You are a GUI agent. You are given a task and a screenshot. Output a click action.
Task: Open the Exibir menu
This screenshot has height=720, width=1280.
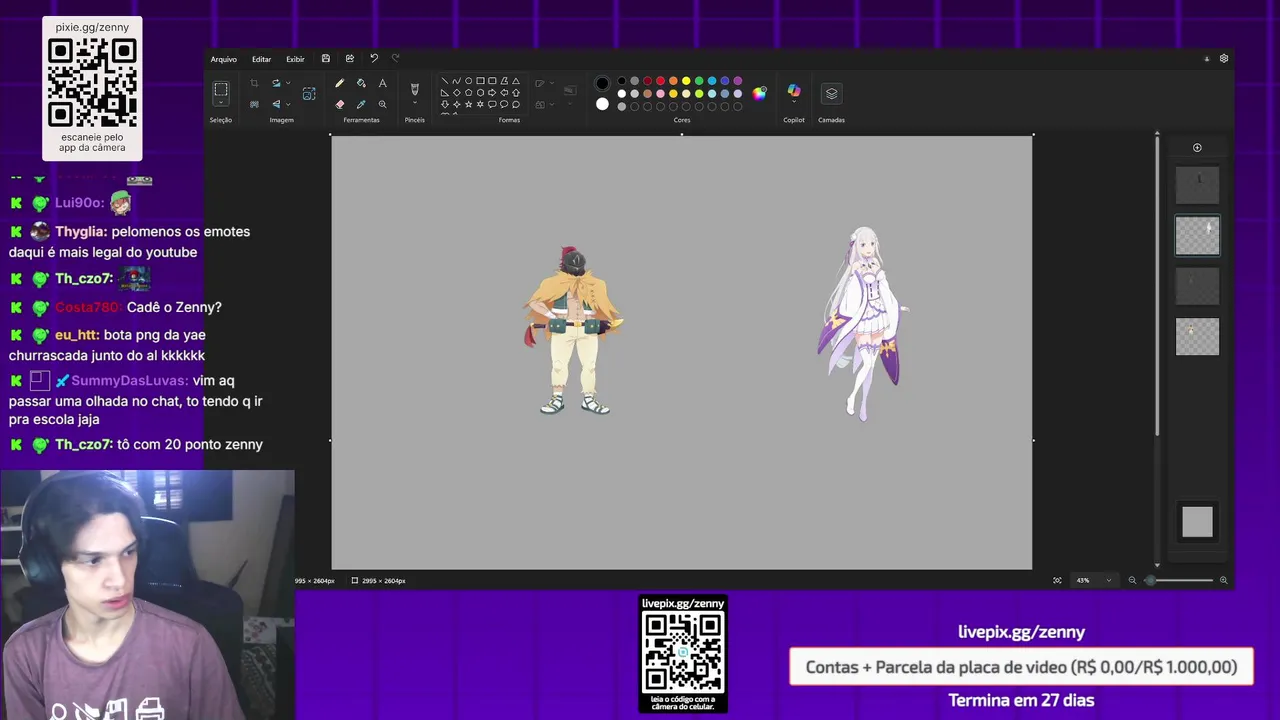pos(295,59)
